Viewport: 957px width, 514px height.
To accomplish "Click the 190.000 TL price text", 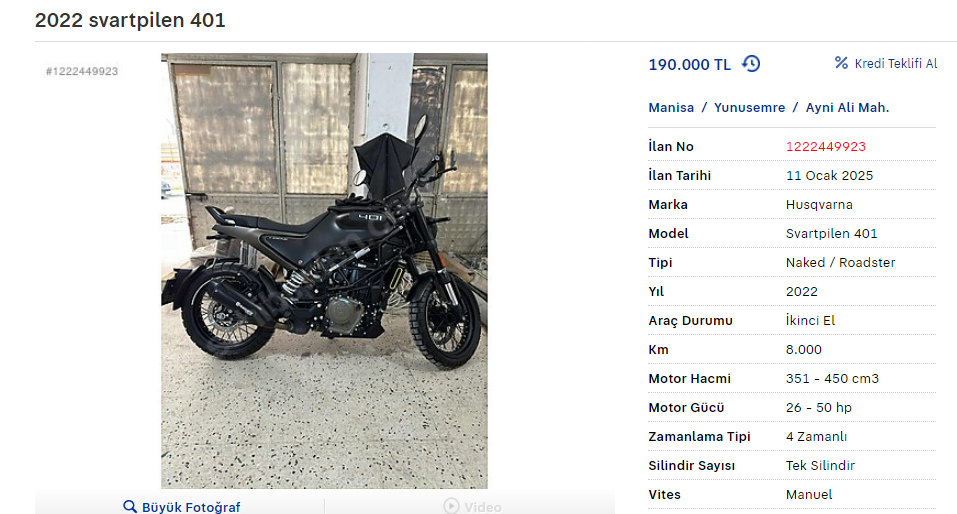I will [x=689, y=65].
